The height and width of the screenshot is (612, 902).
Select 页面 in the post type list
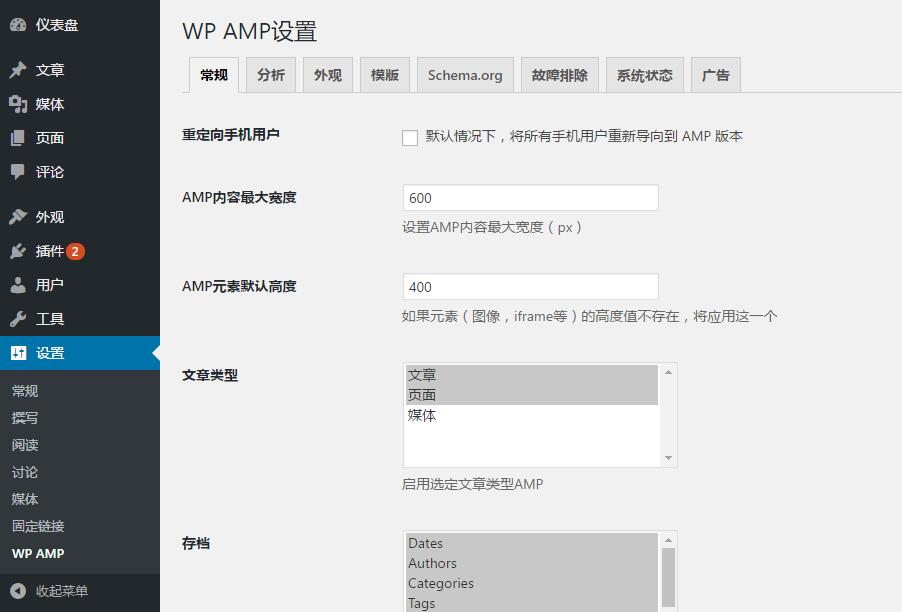pyautogui.click(x=532, y=395)
